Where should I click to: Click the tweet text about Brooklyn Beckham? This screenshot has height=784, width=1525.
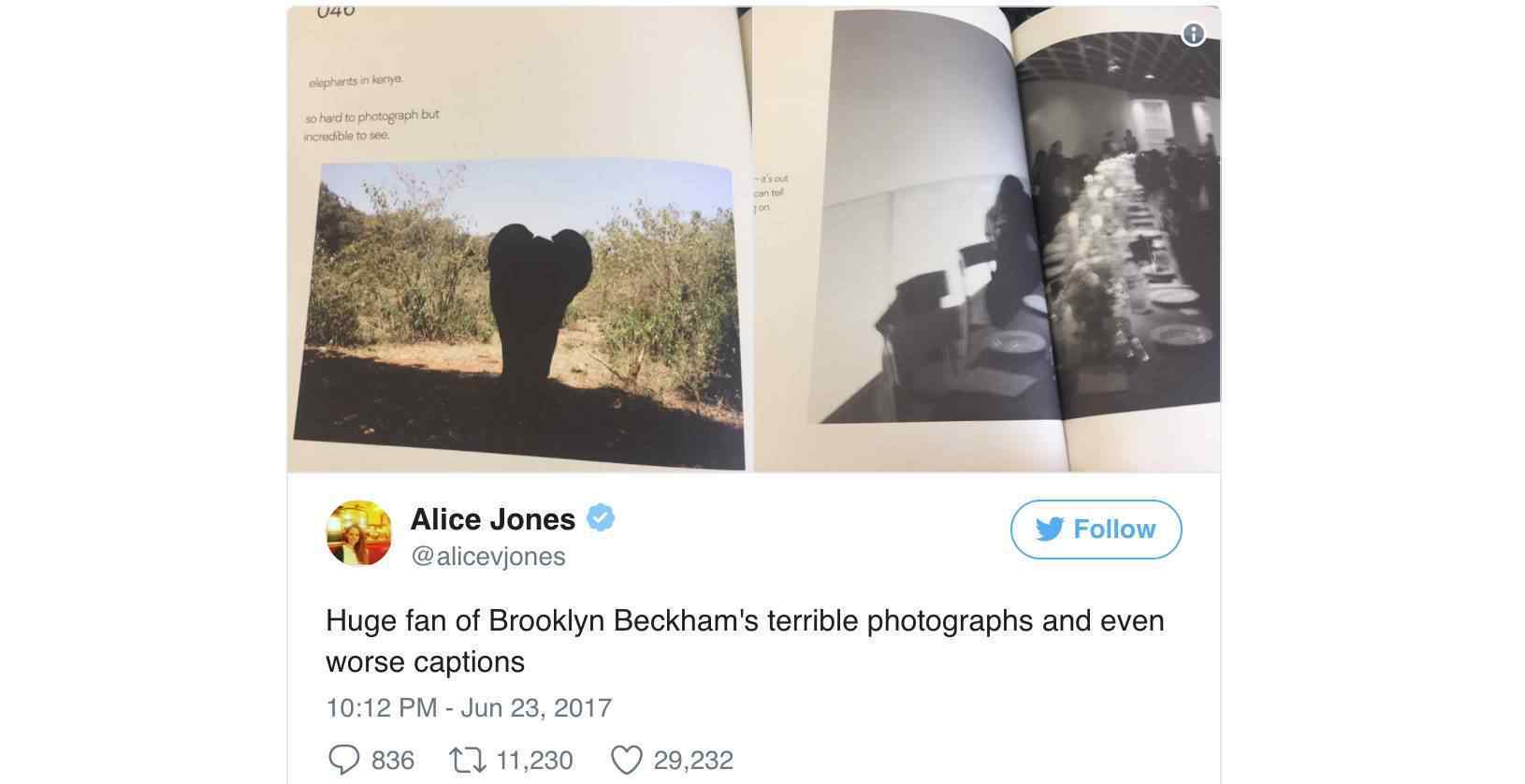pyautogui.click(x=745, y=641)
